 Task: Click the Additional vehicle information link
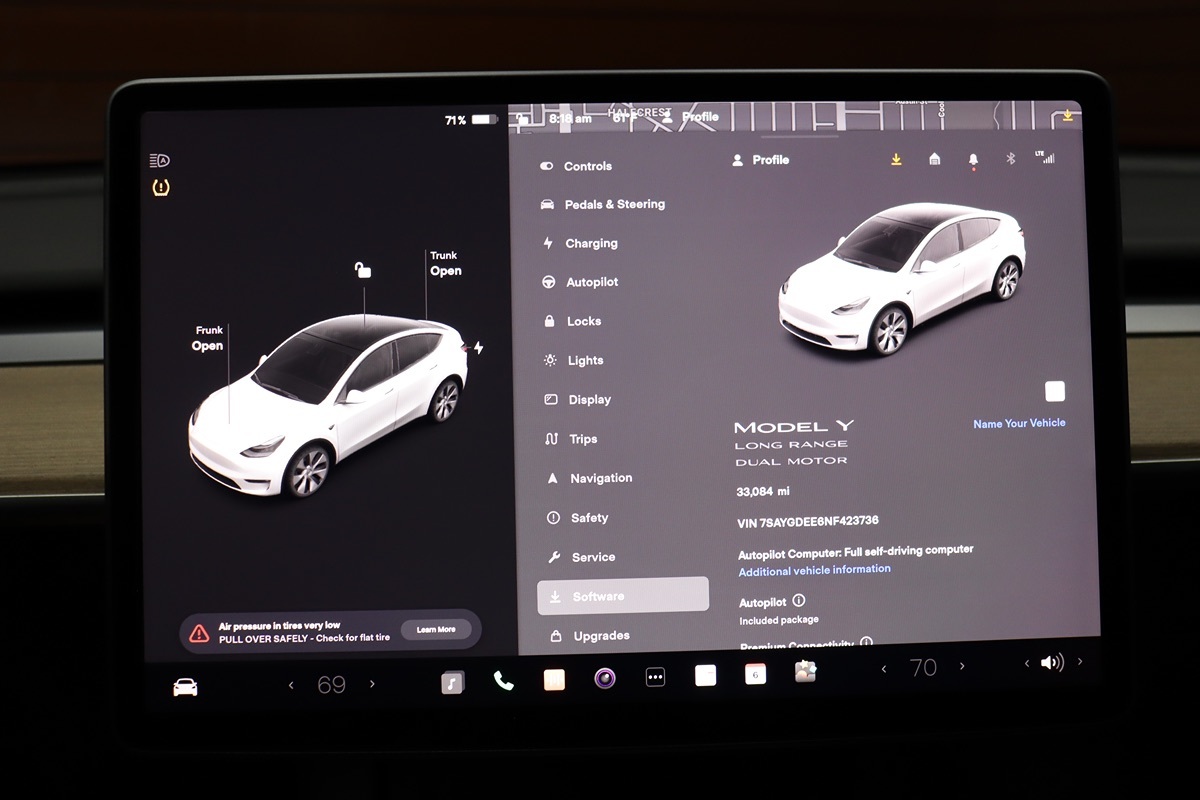(x=814, y=570)
